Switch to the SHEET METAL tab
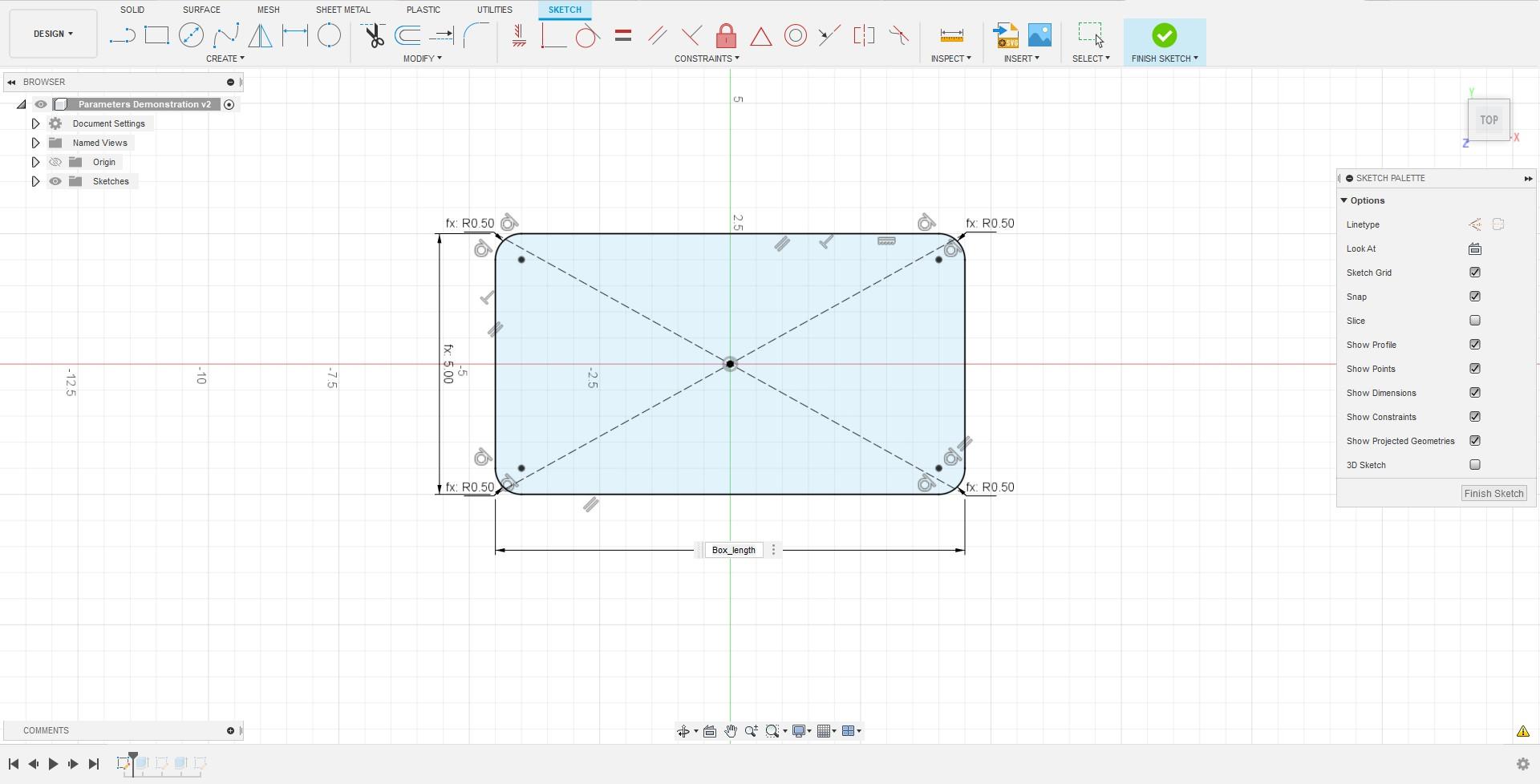Image resolution: width=1540 pixels, height=784 pixels. tap(342, 10)
